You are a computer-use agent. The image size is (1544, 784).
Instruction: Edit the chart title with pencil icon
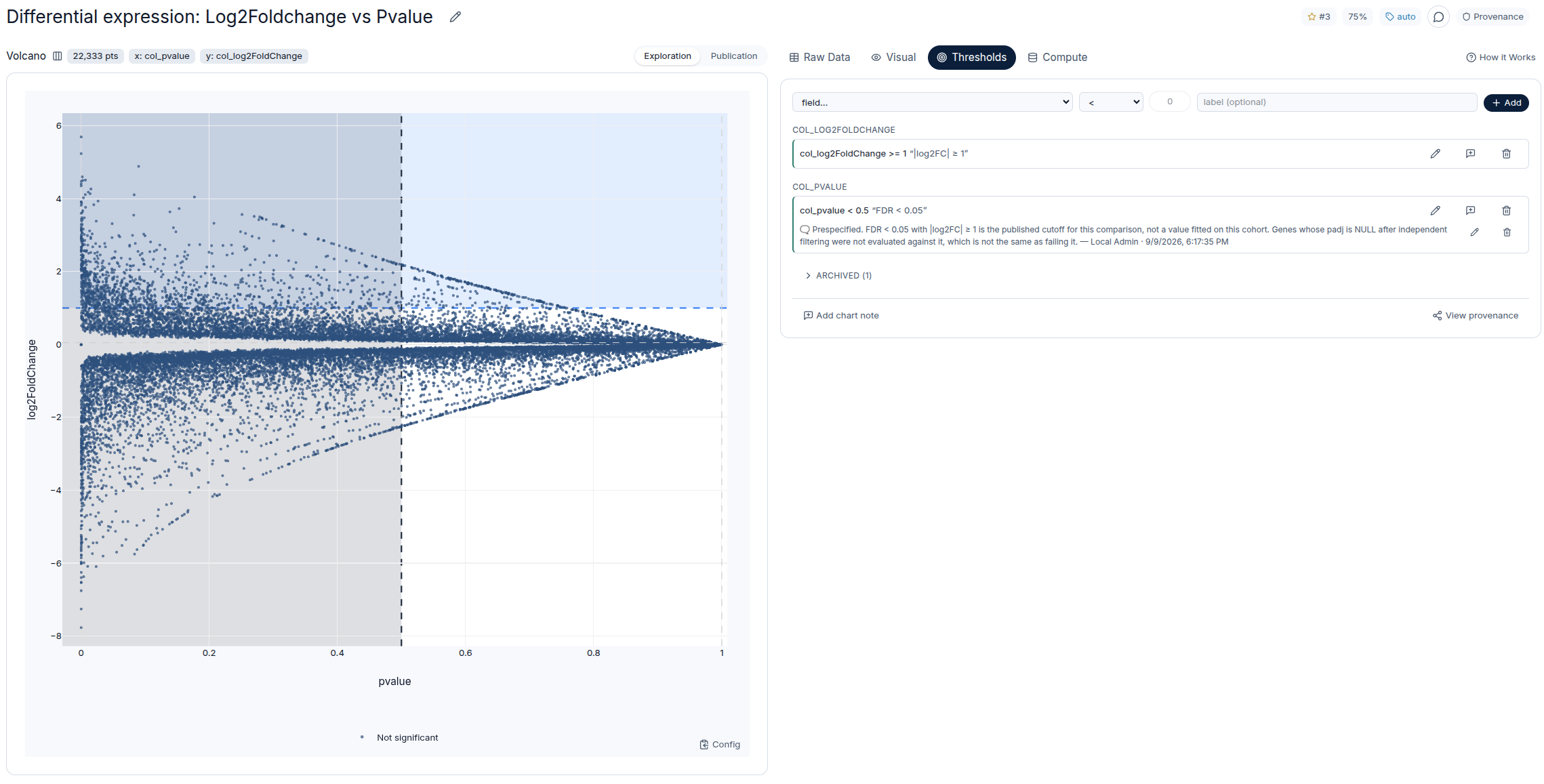pyautogui.click(x=455, y=17)
